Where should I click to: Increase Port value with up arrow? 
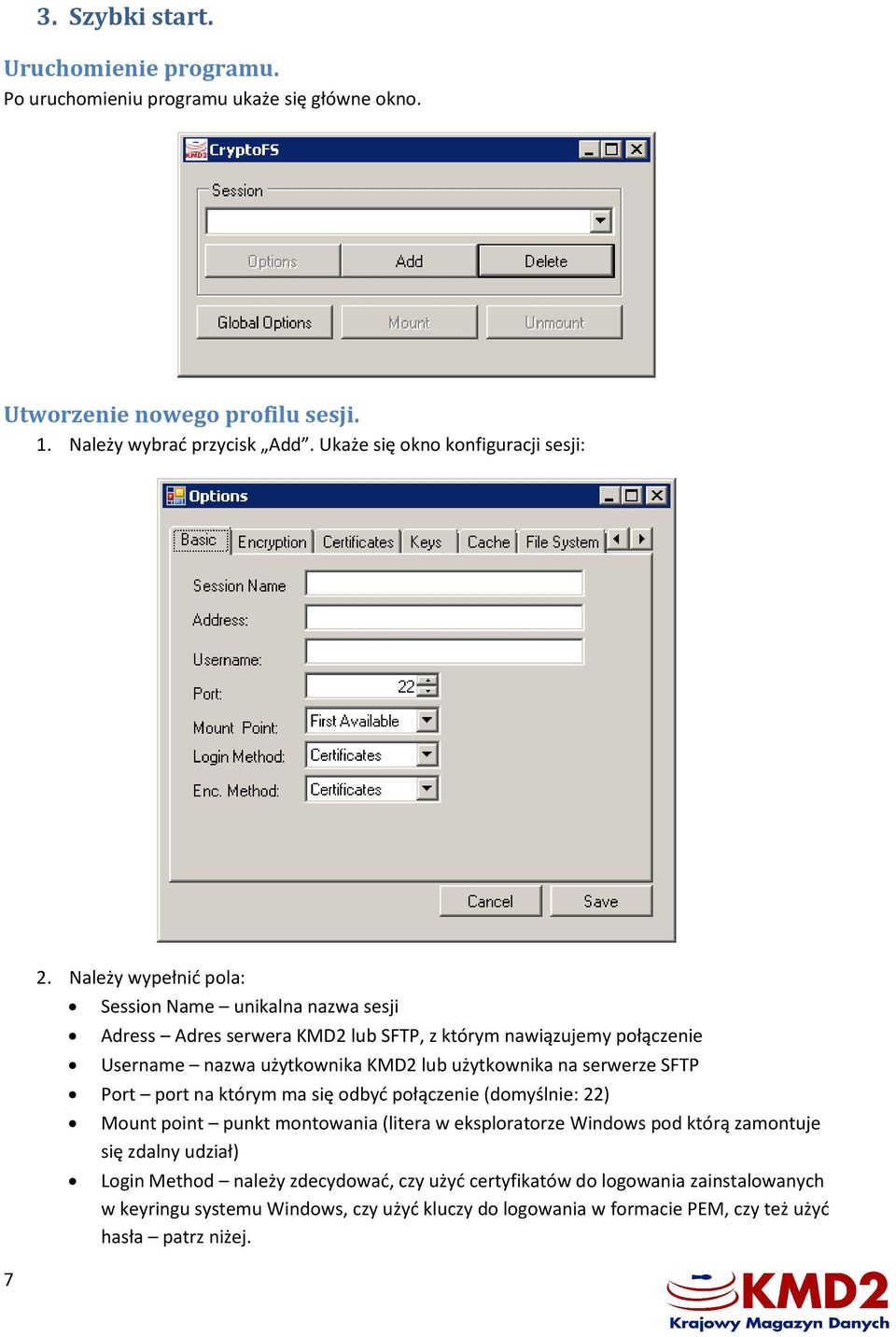click(x=427, y=680)
